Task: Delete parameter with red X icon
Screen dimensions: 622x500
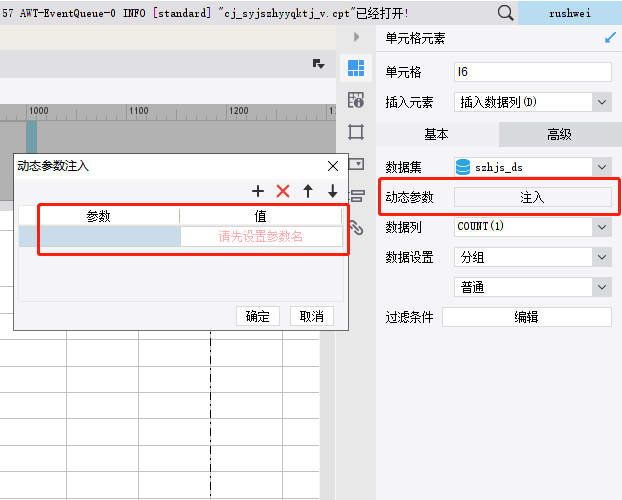Action: (x=283, y=191)
